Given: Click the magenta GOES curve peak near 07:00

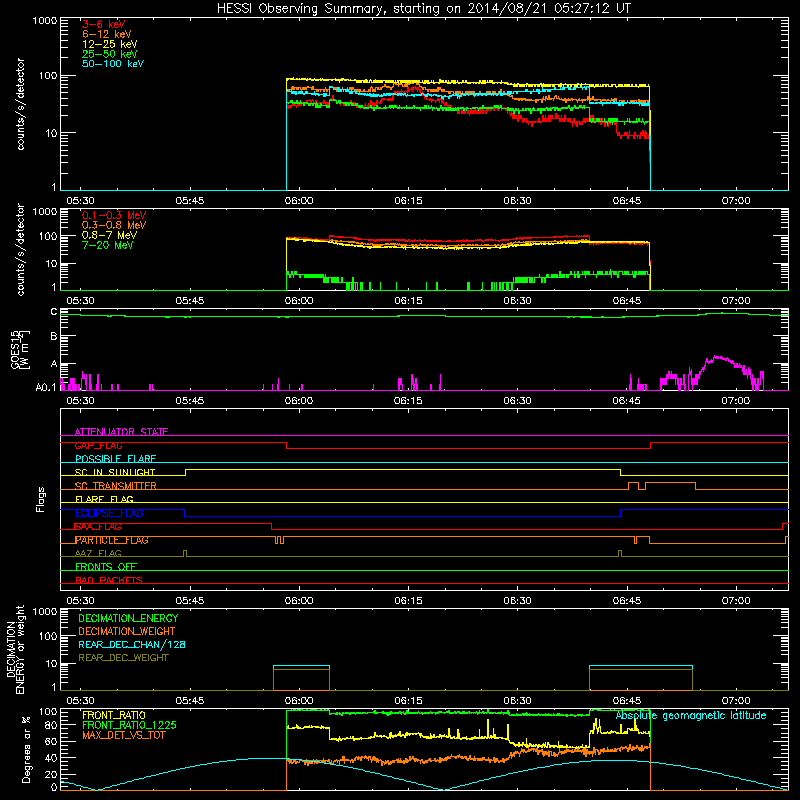Looking at the screenshot, I should [718, 357].
